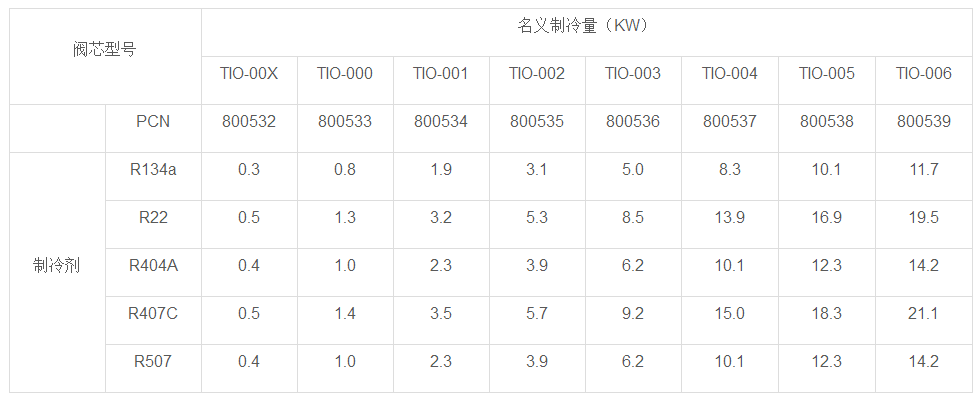Click the 19.5 value in R22 row
Image resolution: width=978 pixels, height=402 pixels.
[923, 217]
